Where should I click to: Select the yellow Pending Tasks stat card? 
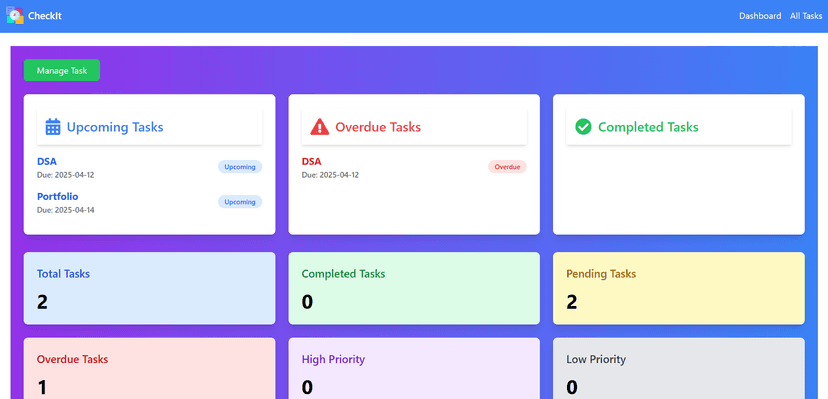[x=679, y=288]
